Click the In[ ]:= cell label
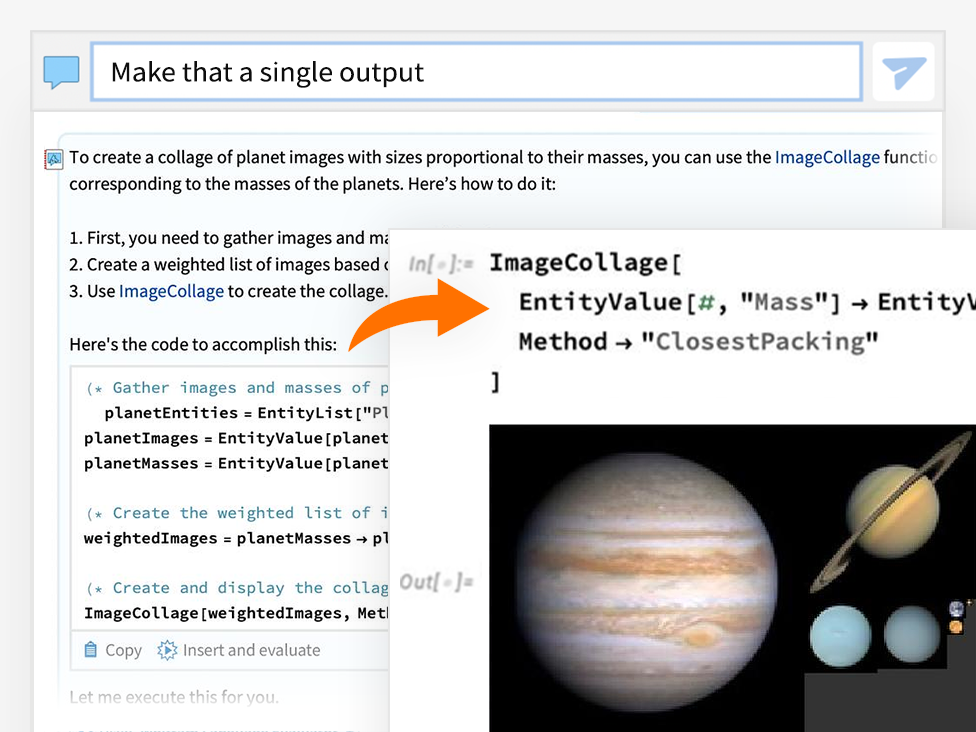Viewport: 976px width, 732px height. pos(440,265)
